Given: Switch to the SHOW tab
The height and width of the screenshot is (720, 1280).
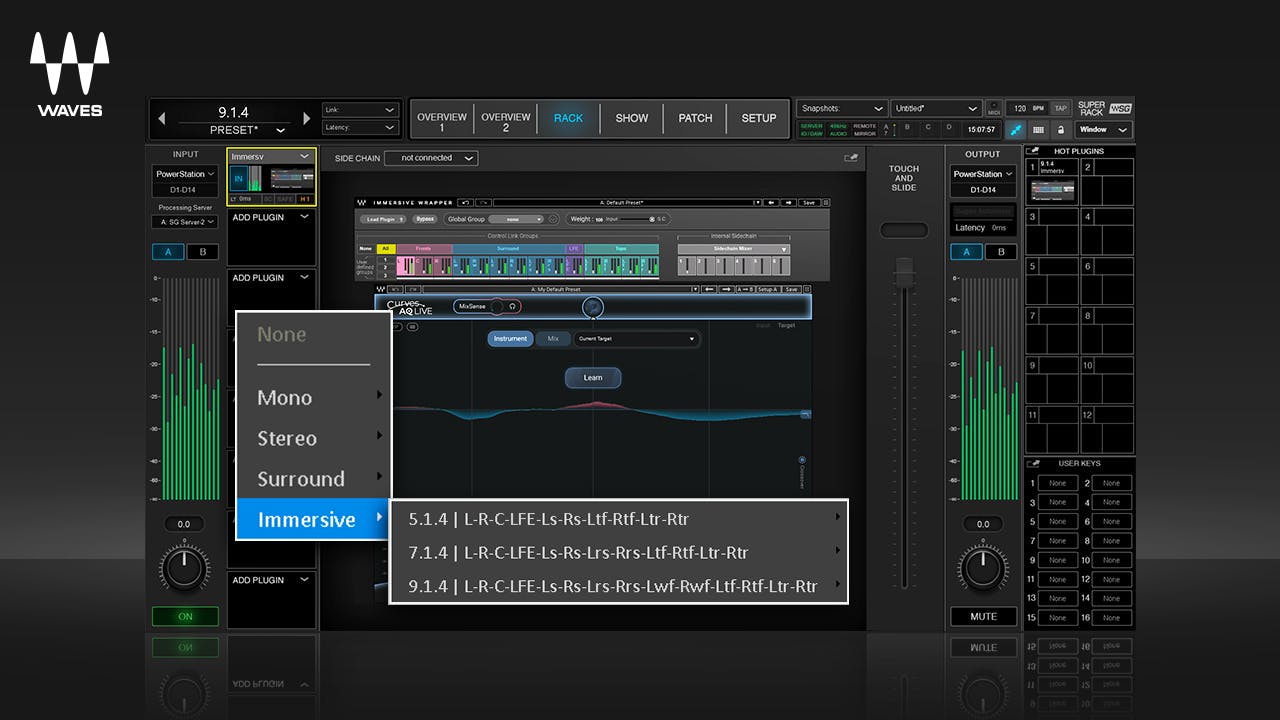Looking at the screenshot, I should click(631, 118).
